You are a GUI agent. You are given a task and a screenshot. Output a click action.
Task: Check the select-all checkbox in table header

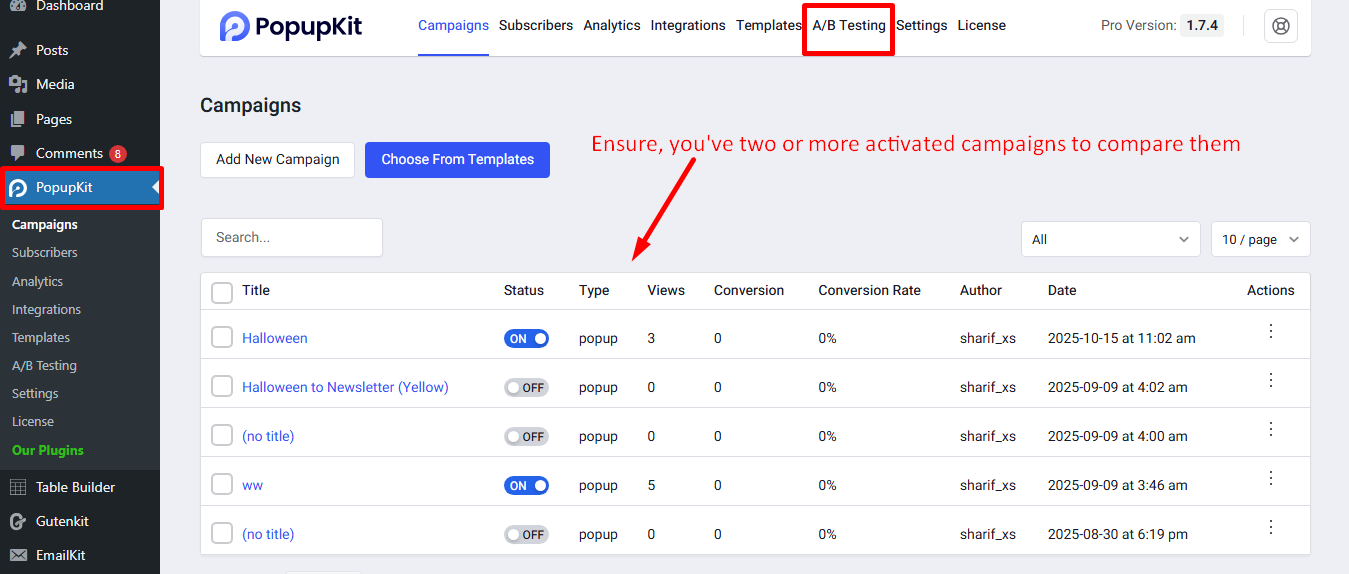click(x=222, y=292)
